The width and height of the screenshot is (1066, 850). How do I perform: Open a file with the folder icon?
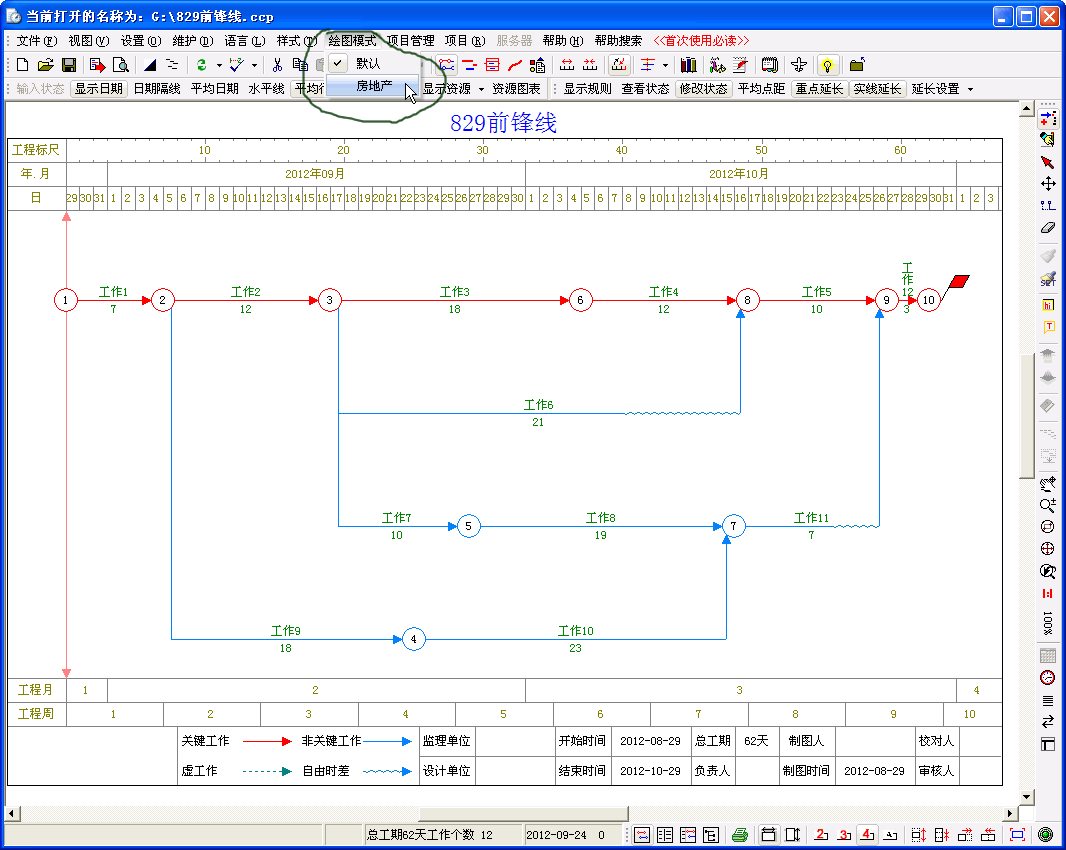(46, 65)
